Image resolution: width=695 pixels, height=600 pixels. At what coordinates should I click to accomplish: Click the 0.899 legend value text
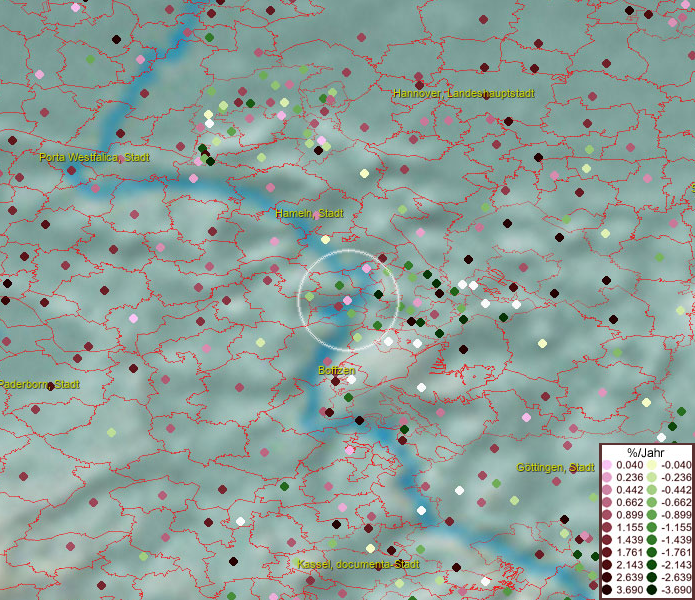pos(629,515)
